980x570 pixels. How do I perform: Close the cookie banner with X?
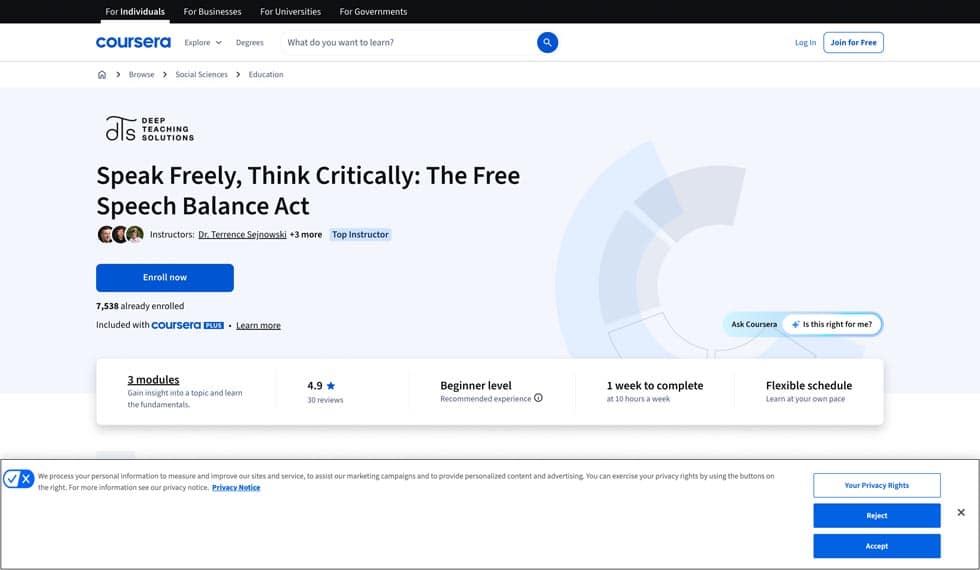[961, 512]
